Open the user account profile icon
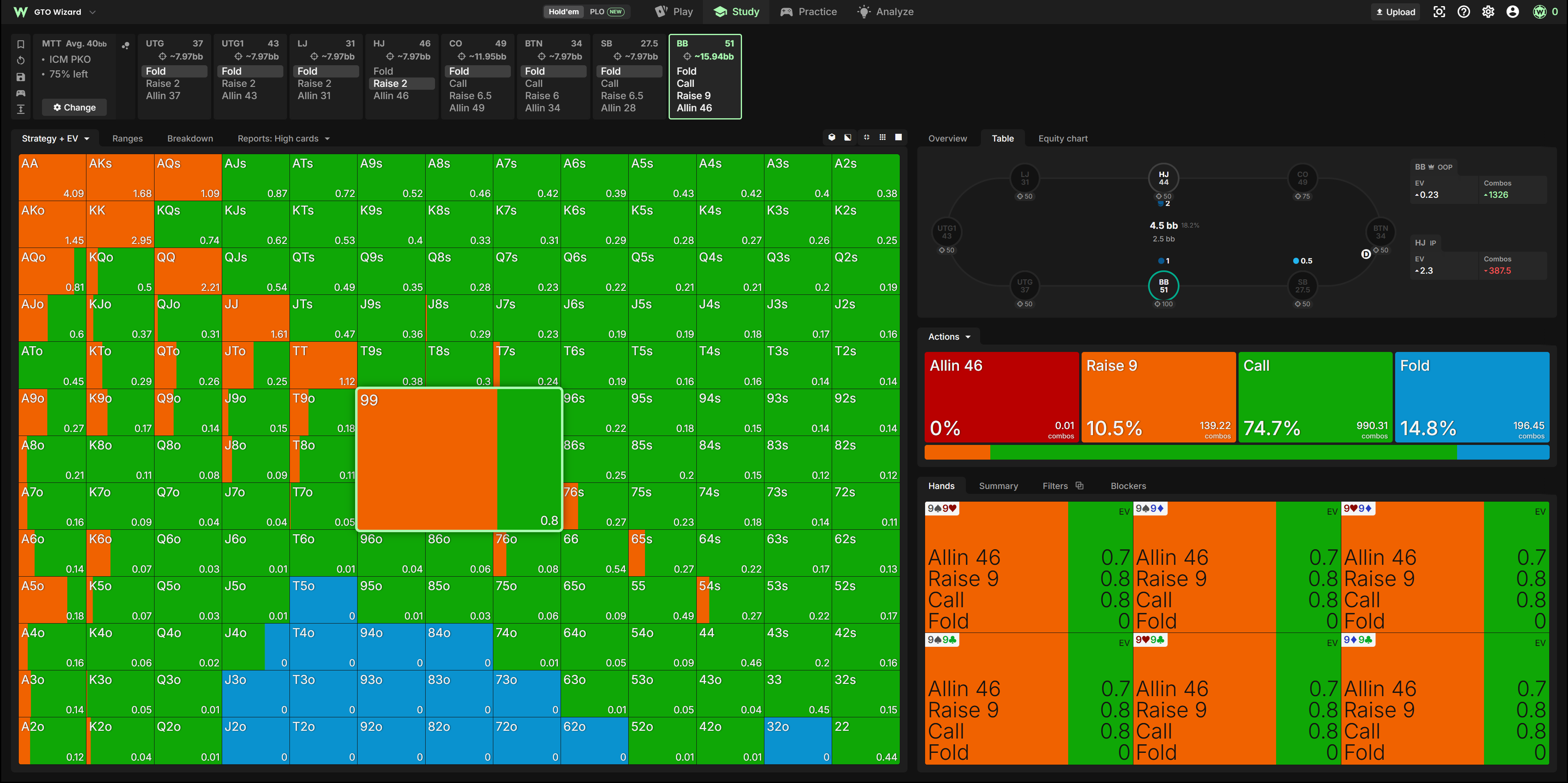 click(1513, 11)
